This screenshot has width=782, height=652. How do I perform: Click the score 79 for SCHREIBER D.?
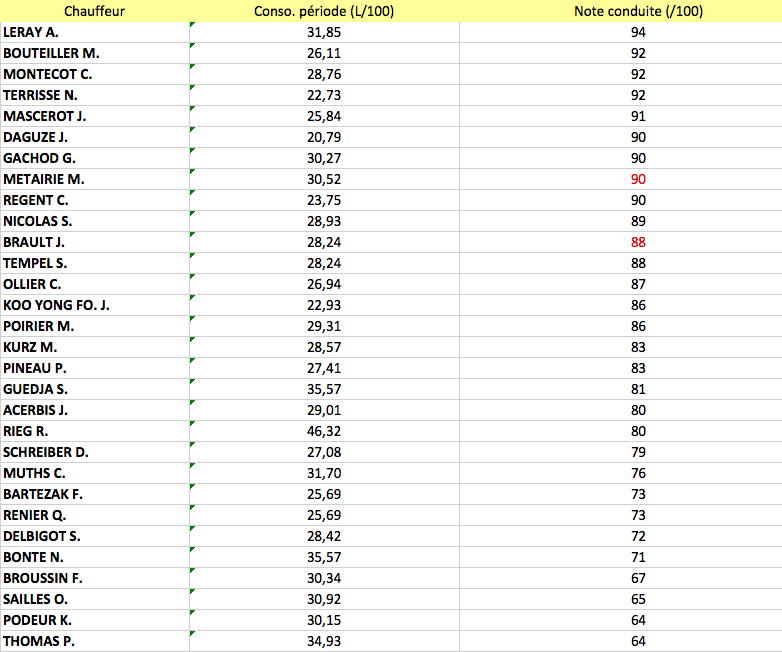pyautogui.click(x=638, y=452)
